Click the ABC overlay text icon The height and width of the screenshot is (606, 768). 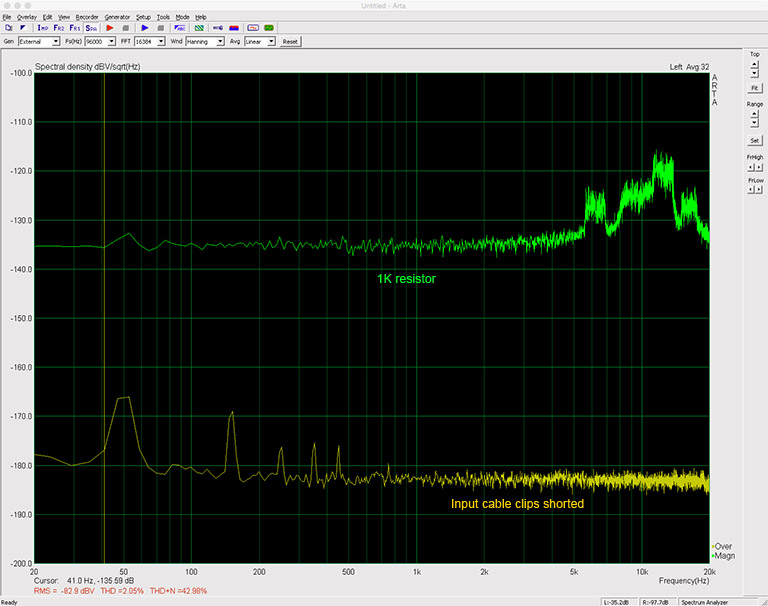pos(180,28)
